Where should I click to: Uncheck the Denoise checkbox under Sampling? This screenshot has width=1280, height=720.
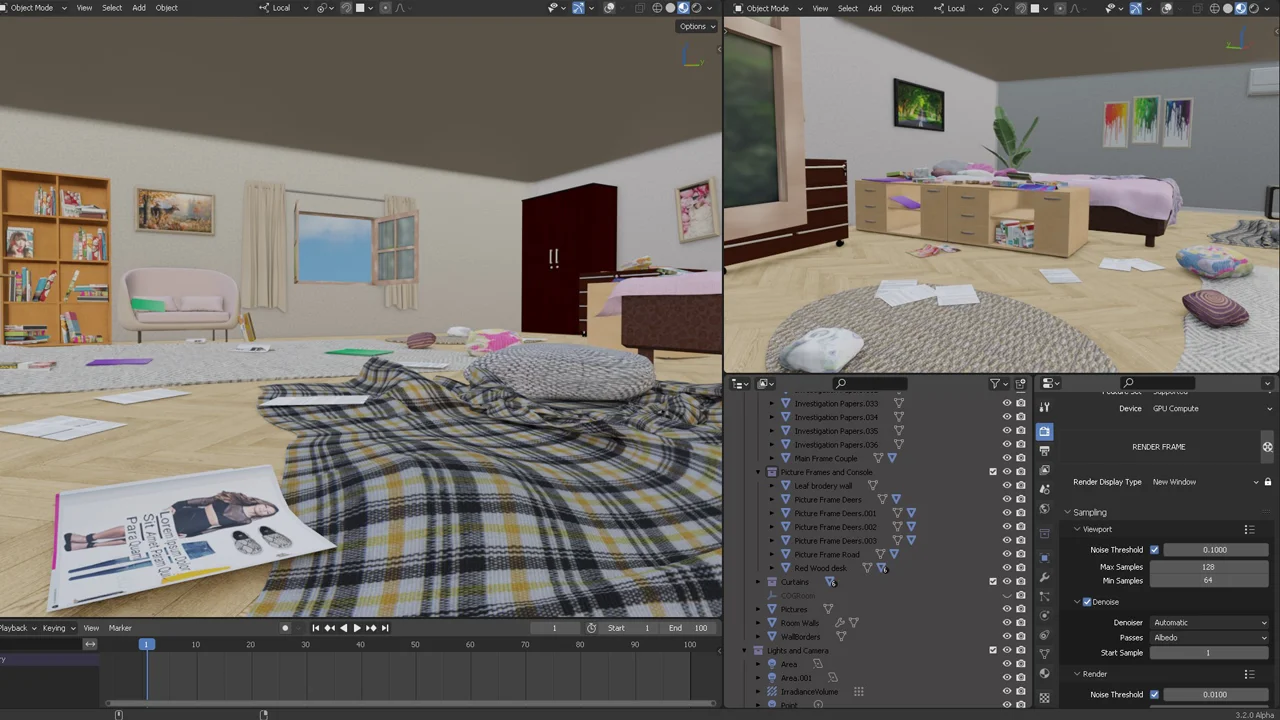1087,601
